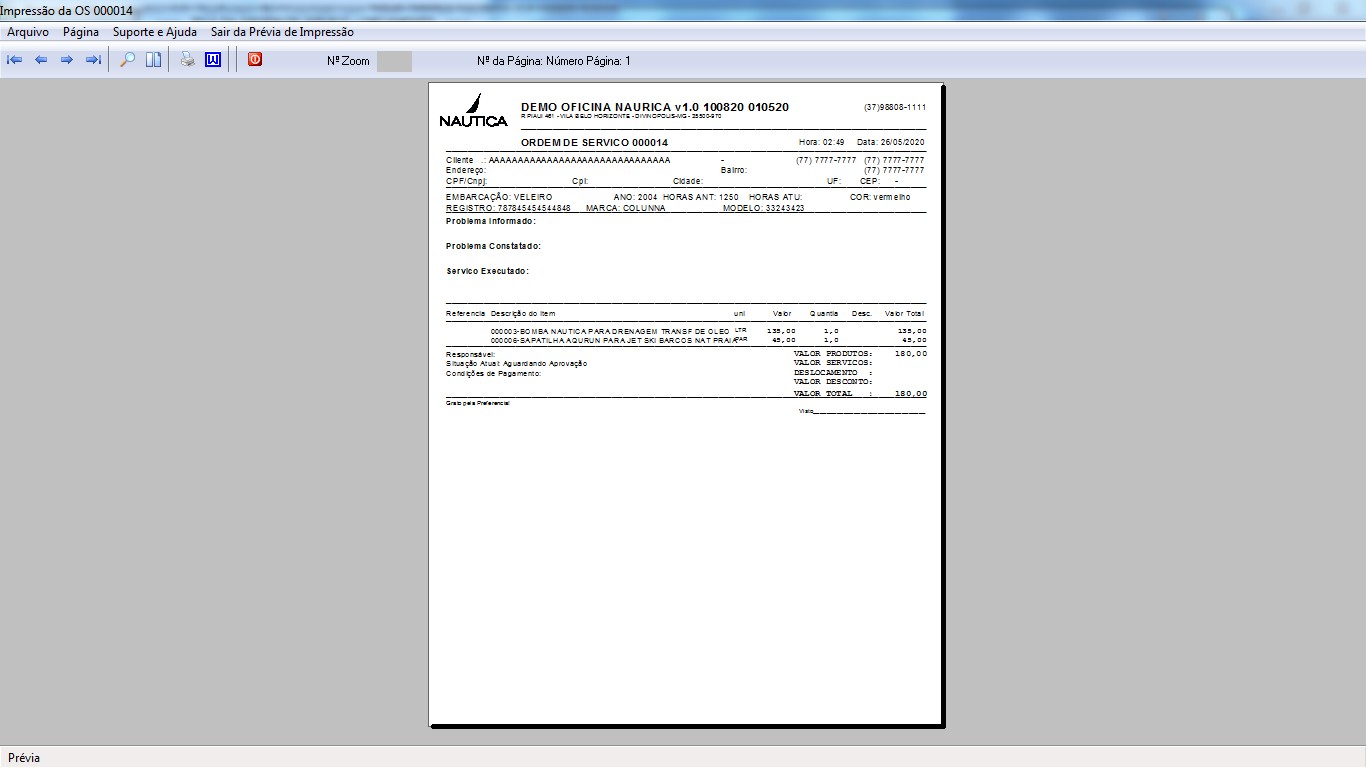Go to the first page arrow
Screen dimensions: 1366x768
(x=15, y=60)
